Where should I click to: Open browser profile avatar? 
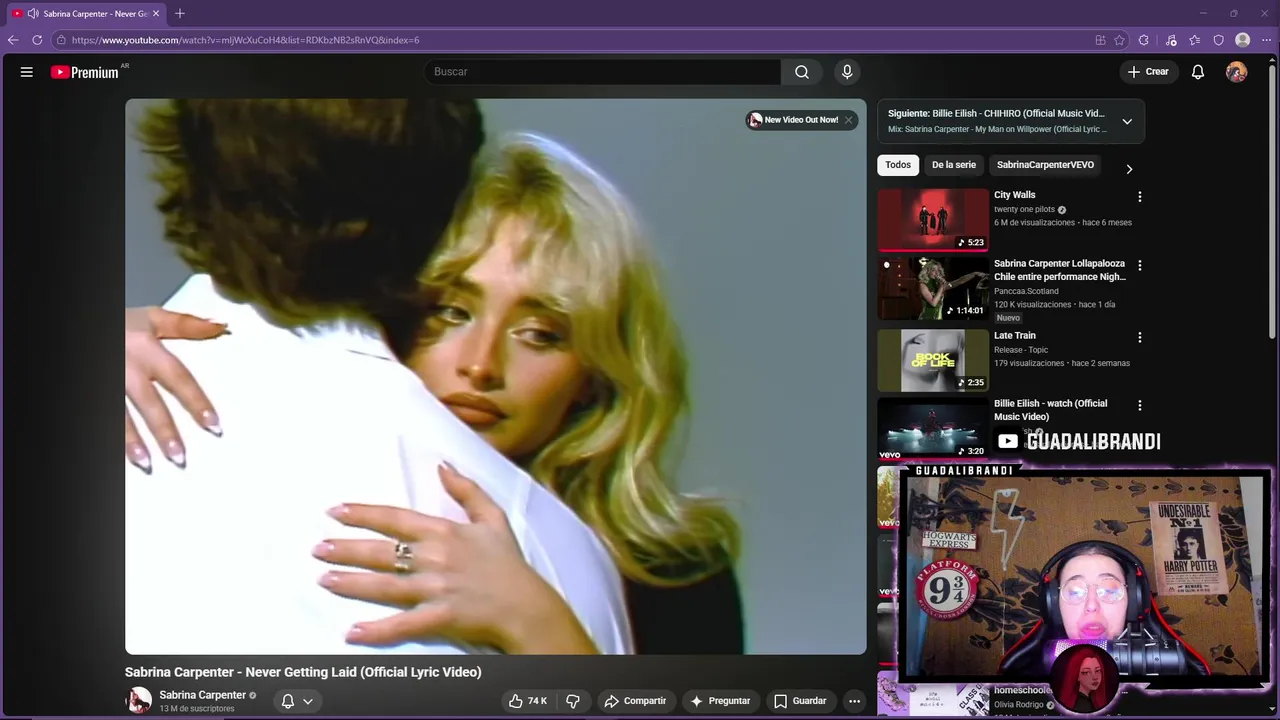(1243, 40)
